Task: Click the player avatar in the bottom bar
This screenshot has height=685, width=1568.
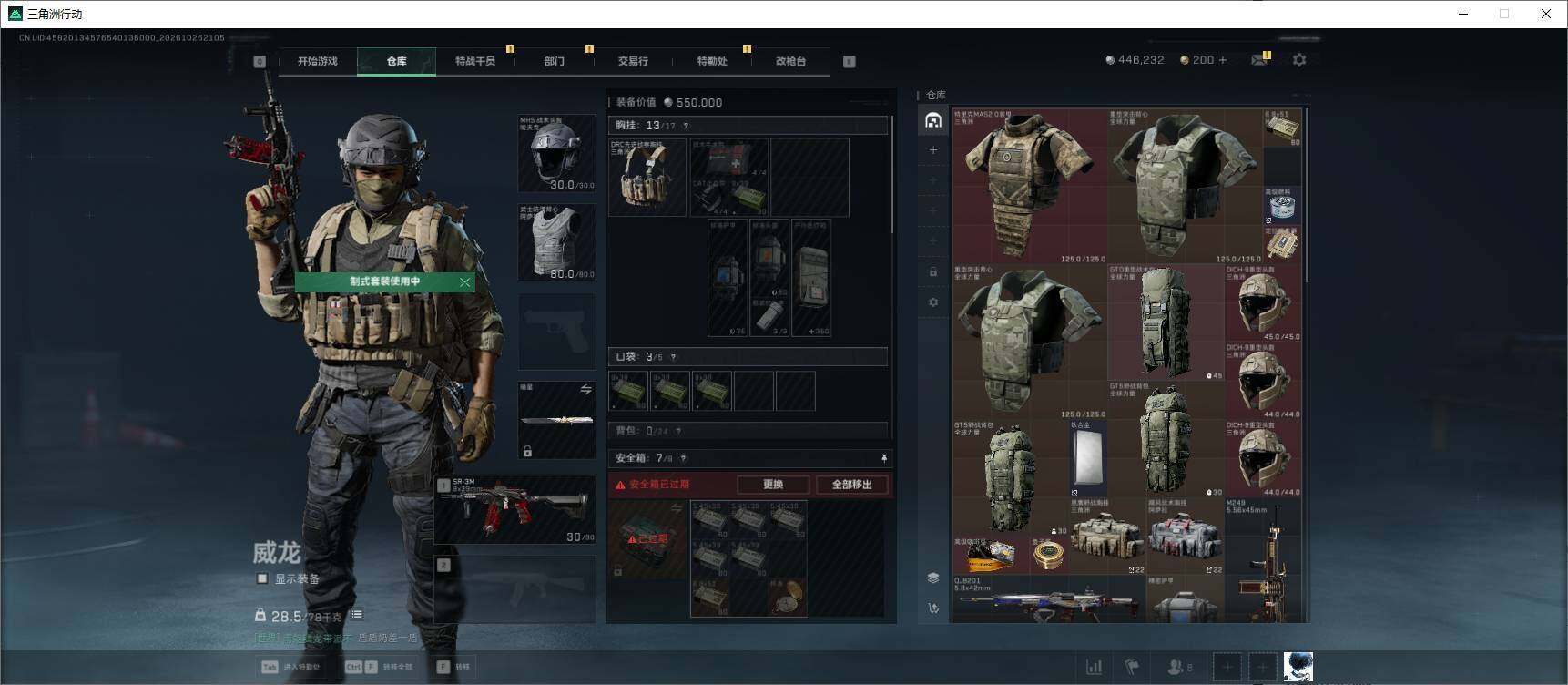Action: pyautogui.click(x=1298, y=668)
